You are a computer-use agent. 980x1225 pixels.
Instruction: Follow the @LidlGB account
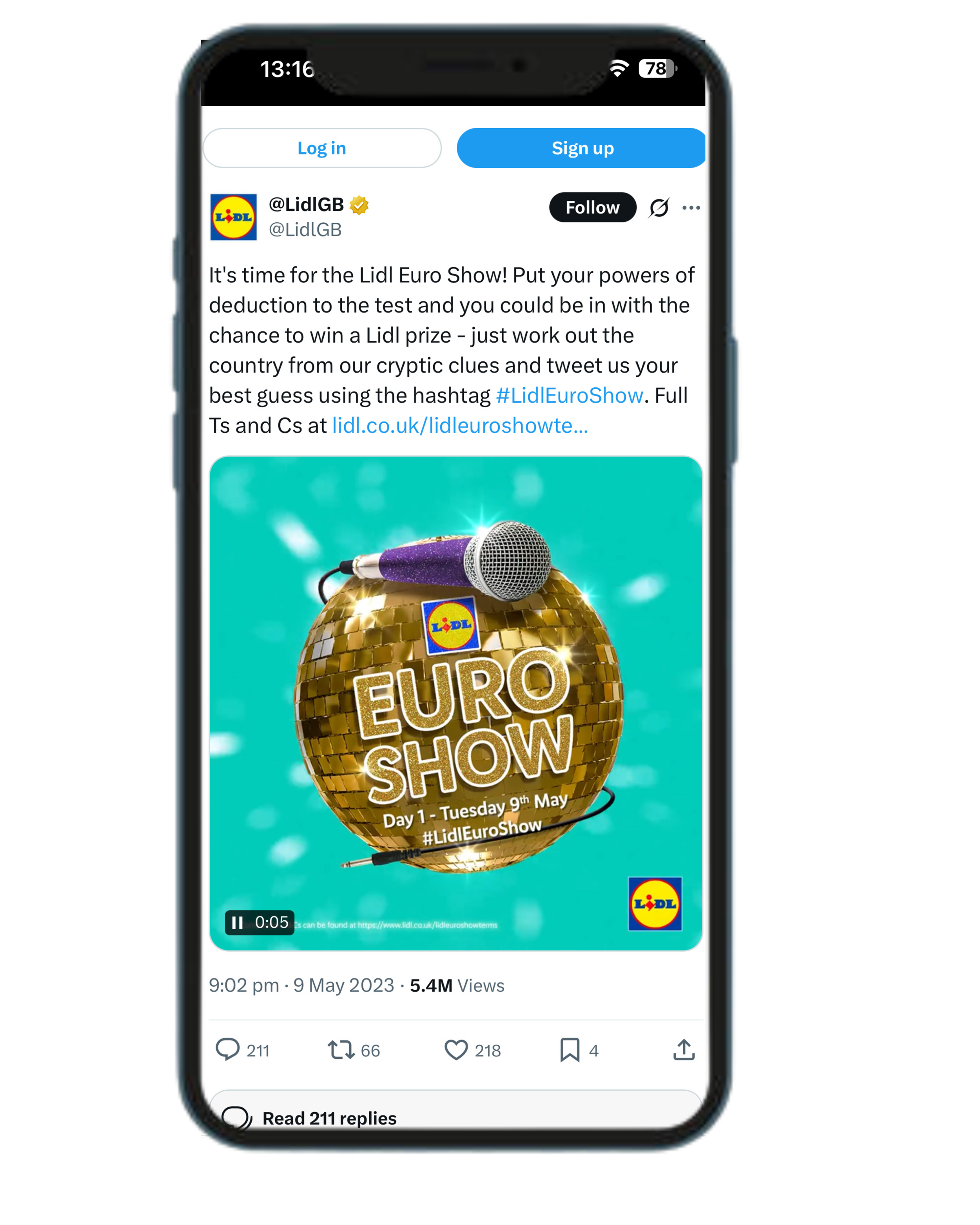click(x=592, y=207)
